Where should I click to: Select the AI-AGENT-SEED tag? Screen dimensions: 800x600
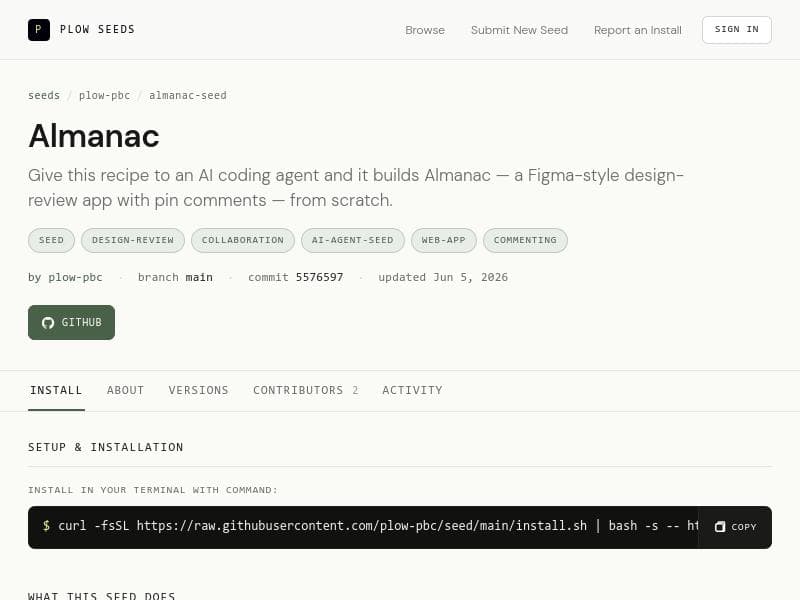point(353,240)
